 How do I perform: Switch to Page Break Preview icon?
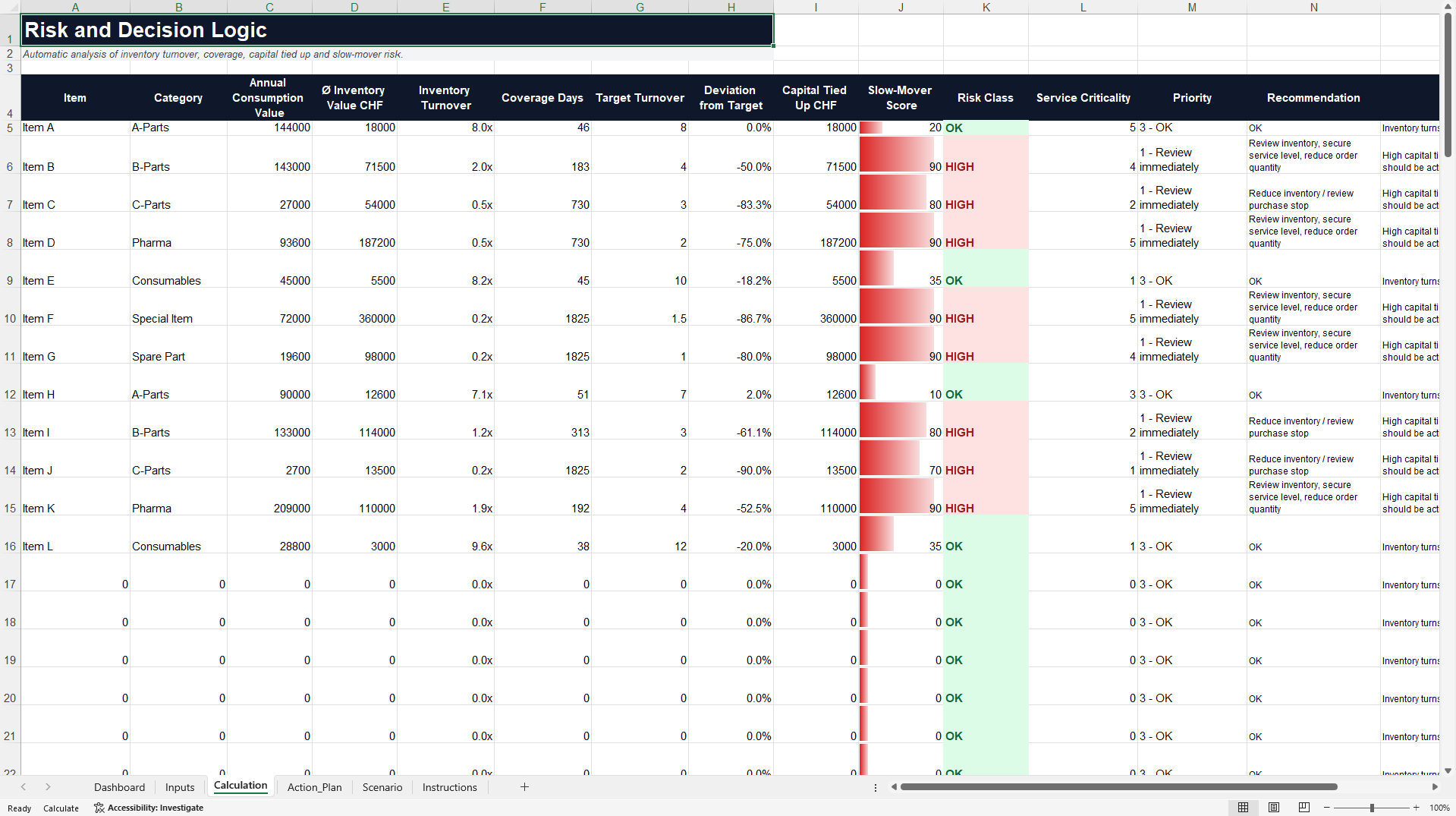pyautogui.click(x=1304, y=808)
